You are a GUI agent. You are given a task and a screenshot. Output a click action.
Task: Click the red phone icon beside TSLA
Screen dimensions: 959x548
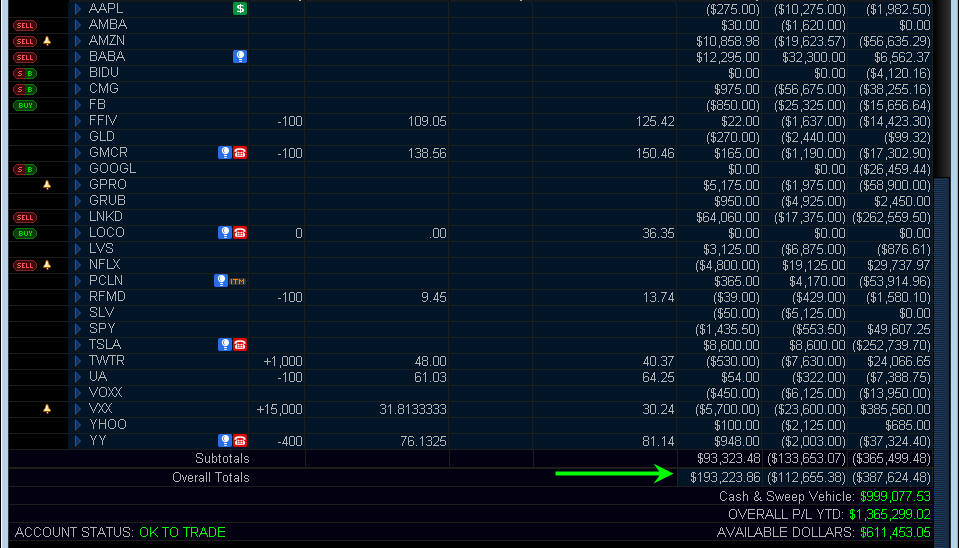240,345
